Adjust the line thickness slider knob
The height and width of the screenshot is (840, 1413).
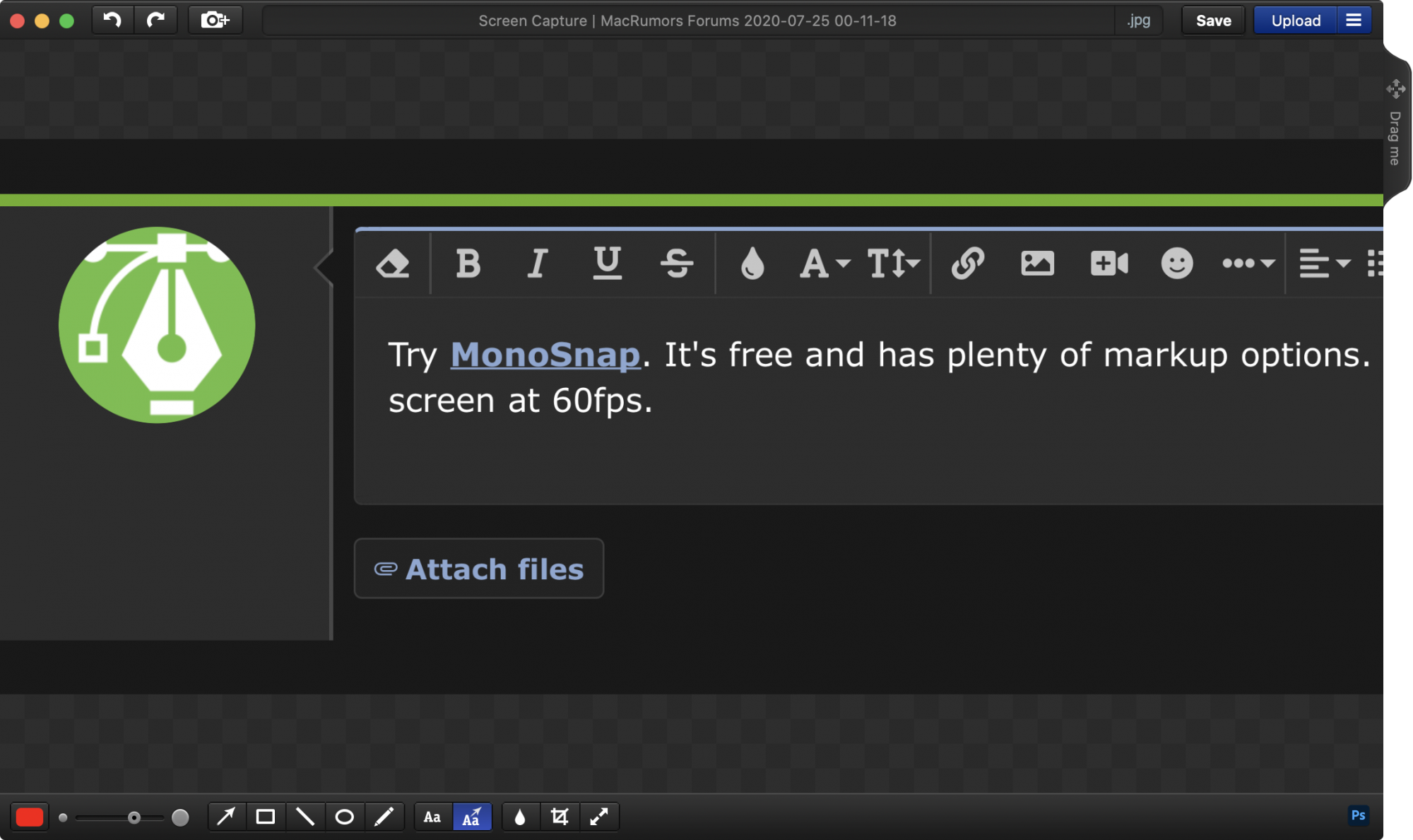[134, 817]
